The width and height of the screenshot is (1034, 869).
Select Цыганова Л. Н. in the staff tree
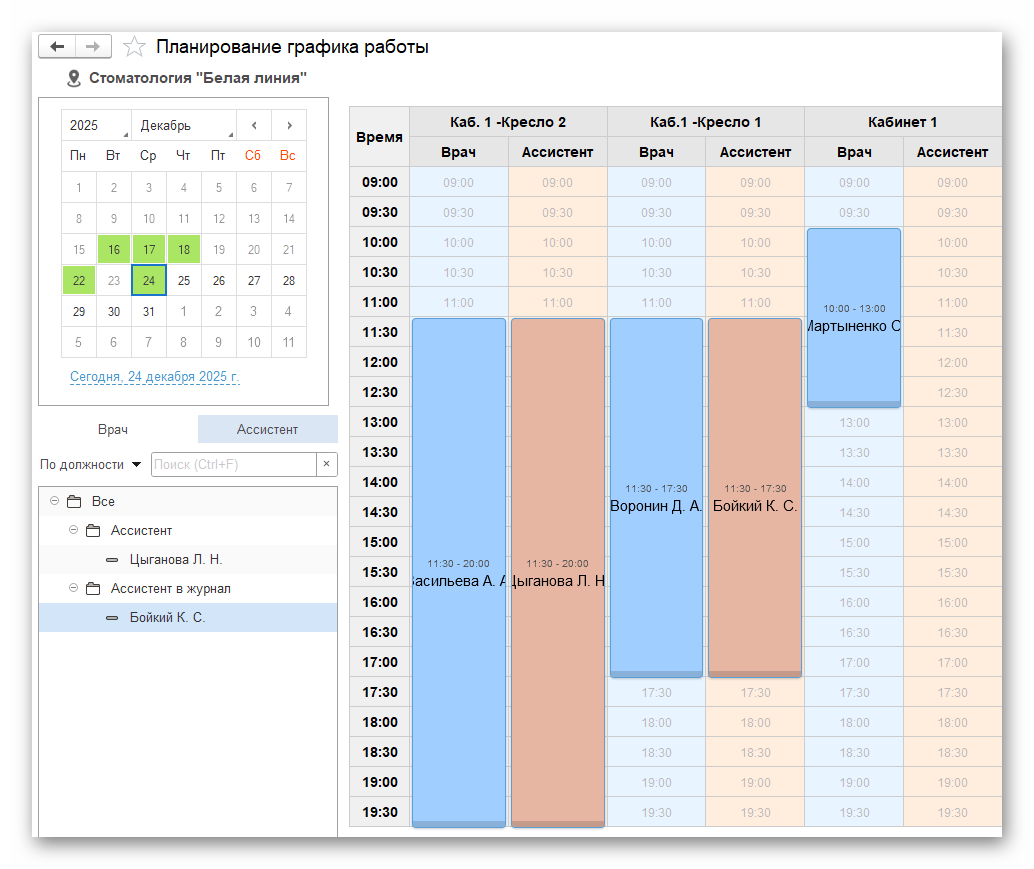point(176,560)
